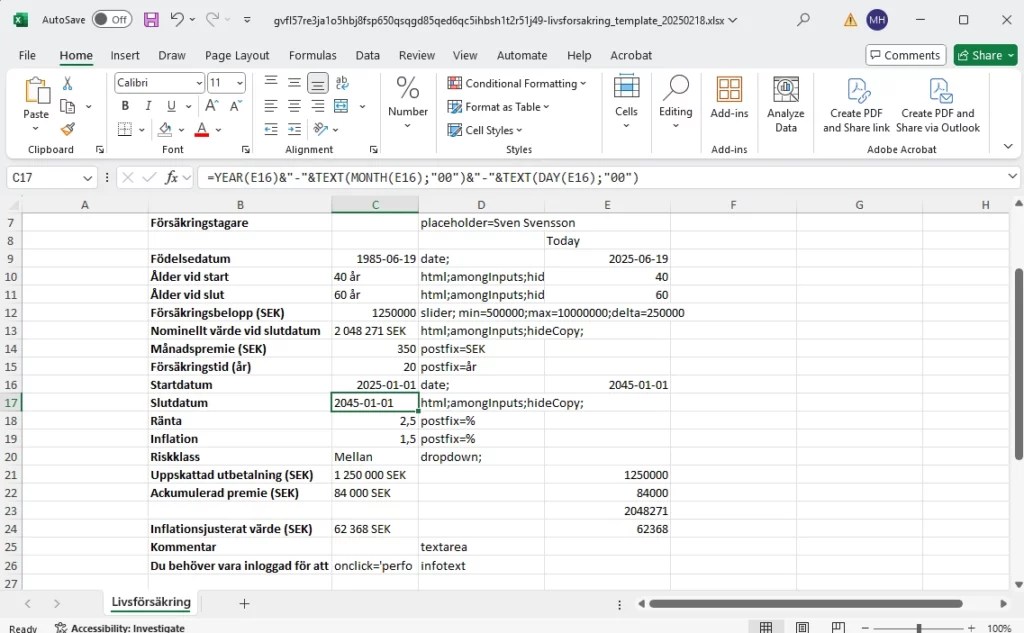Click the Cut scissors icon
Image resolution: width=1024 pixels, height=633 pixels.
(67, 83)
